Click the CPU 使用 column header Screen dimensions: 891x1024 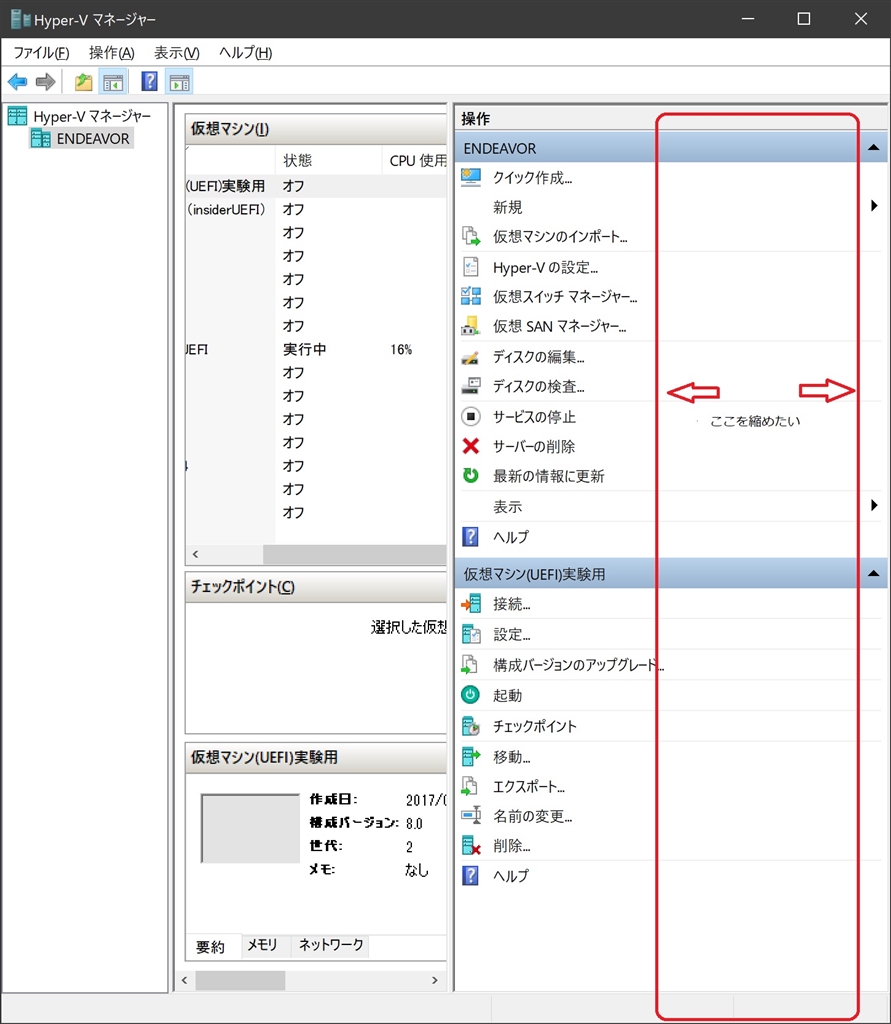pos(414,160)
